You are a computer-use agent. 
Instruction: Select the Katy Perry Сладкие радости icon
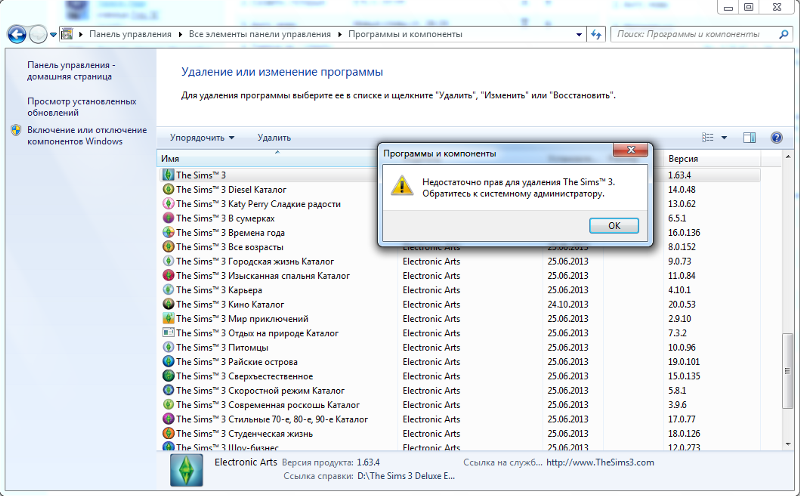tap(168, 204)
